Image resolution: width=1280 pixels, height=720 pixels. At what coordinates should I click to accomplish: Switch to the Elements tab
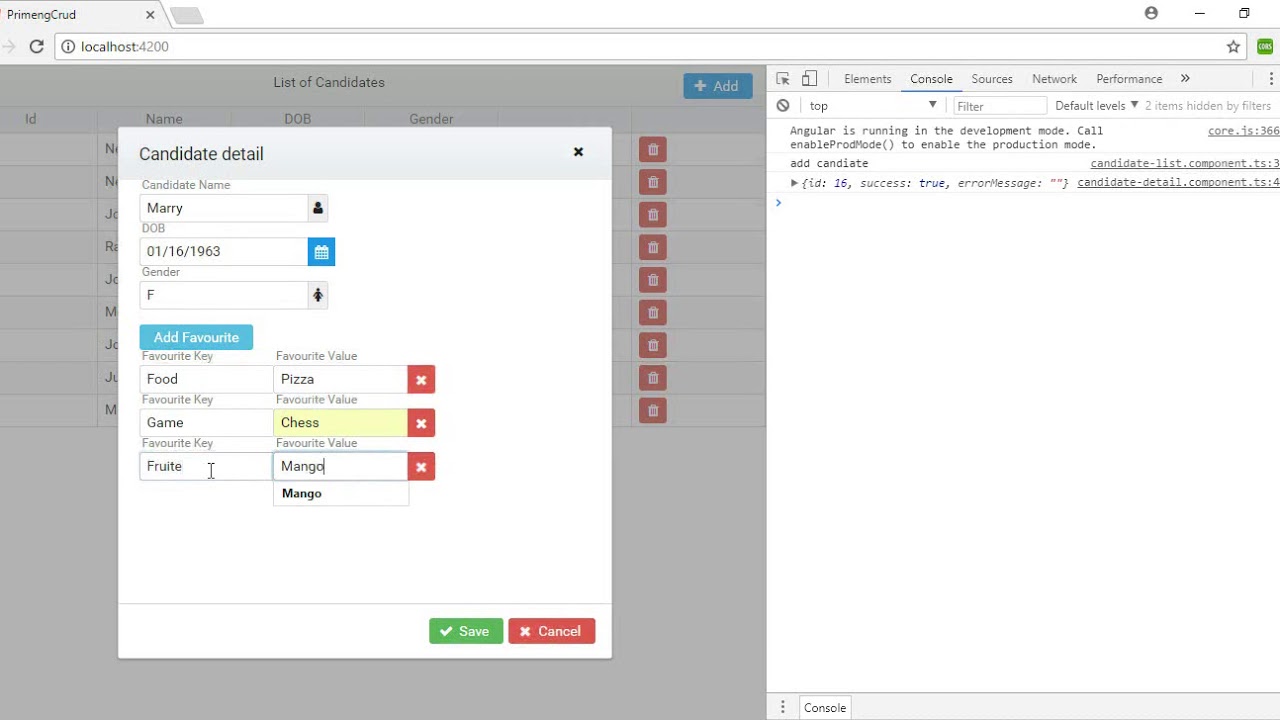[x=867, y=79]
